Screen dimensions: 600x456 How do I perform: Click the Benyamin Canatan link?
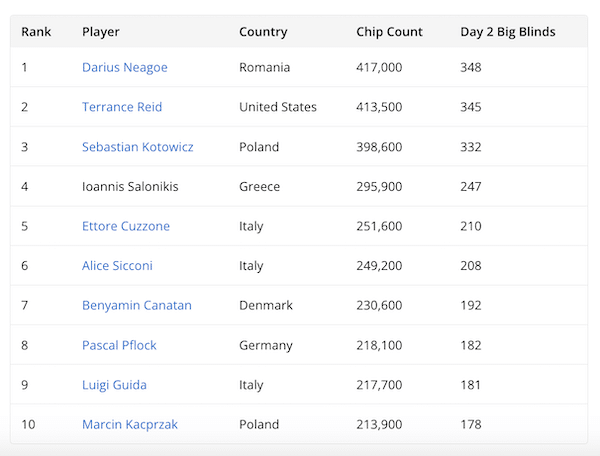136,305
